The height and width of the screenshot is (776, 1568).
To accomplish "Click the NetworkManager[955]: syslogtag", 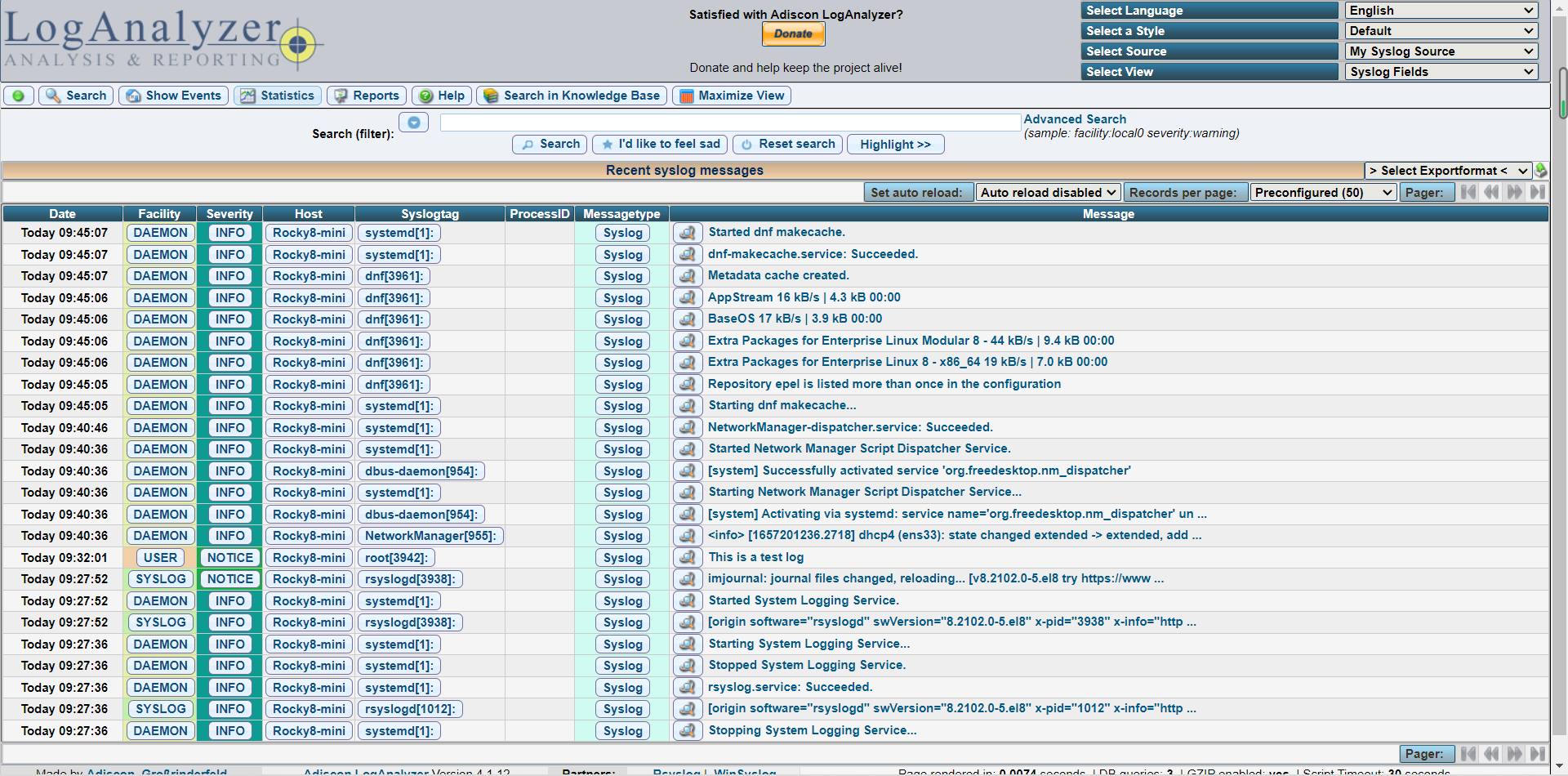I will 430,536.
